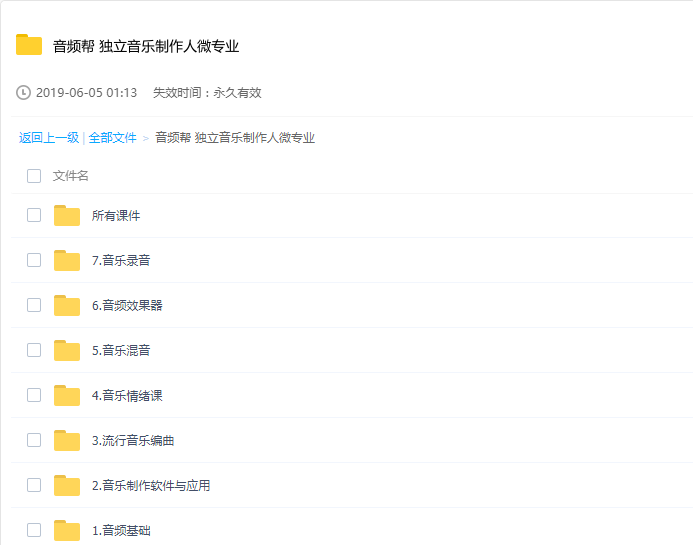Check the box for 2.音乐制作软件与应用
Viewport: 693px width, 545px height.
34,485
